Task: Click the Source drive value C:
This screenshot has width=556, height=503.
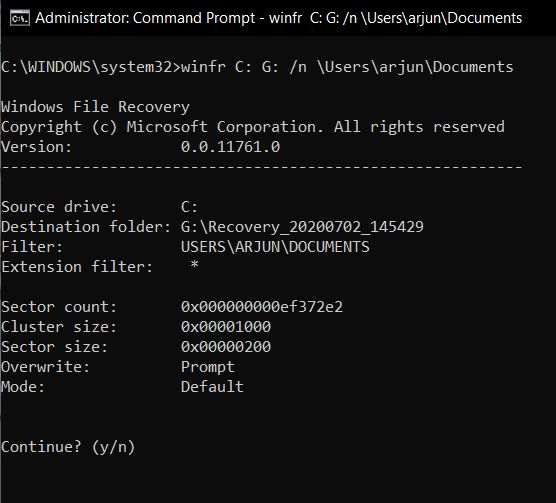Action: 189,207
